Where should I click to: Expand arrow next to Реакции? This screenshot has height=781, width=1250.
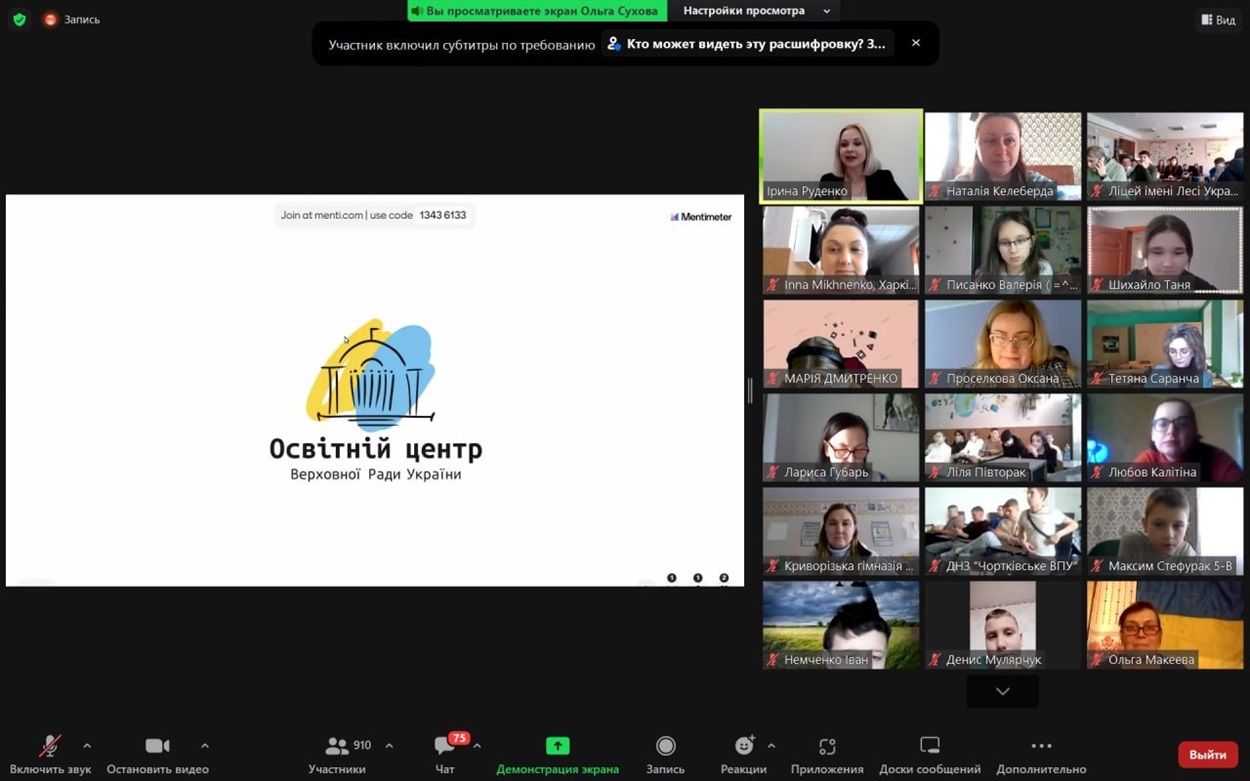[771, 746]
